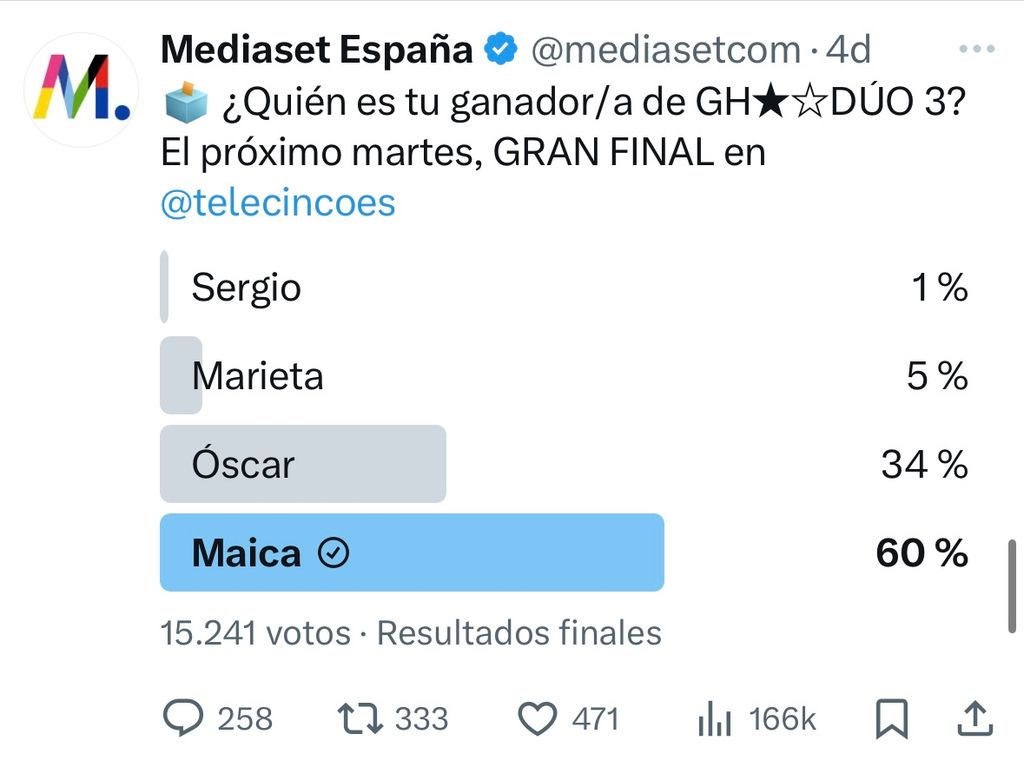The width and height of the screenshot is (1024, 769).
Task: Select the Marieta poll option
Action: [x=564, y=375]
